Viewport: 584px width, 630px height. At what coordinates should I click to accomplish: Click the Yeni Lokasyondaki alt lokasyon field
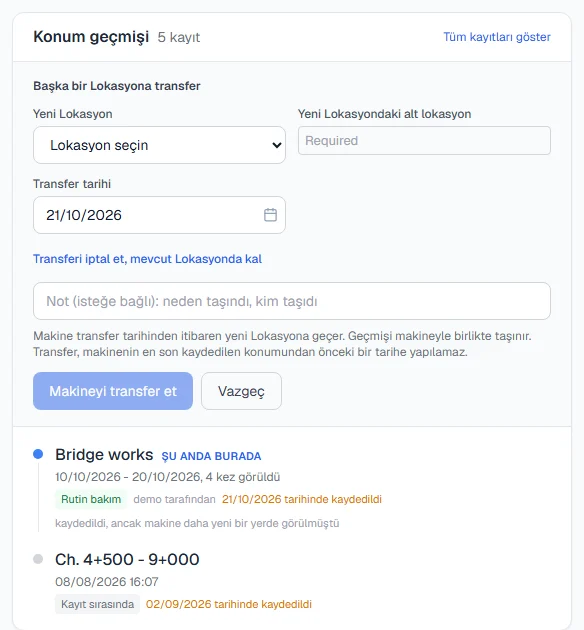pos(424,141)
